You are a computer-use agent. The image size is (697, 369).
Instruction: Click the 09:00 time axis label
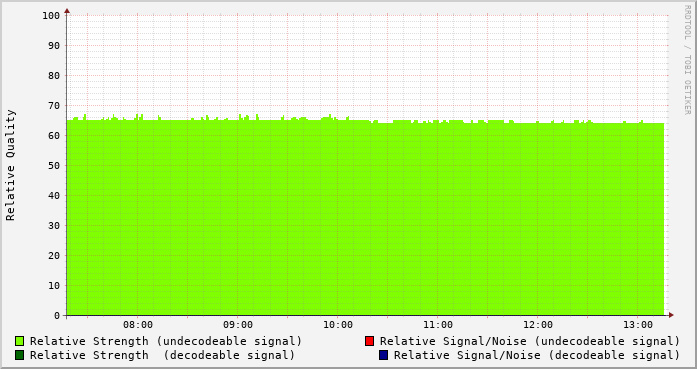pyautogui.click(x=238, y=325)
